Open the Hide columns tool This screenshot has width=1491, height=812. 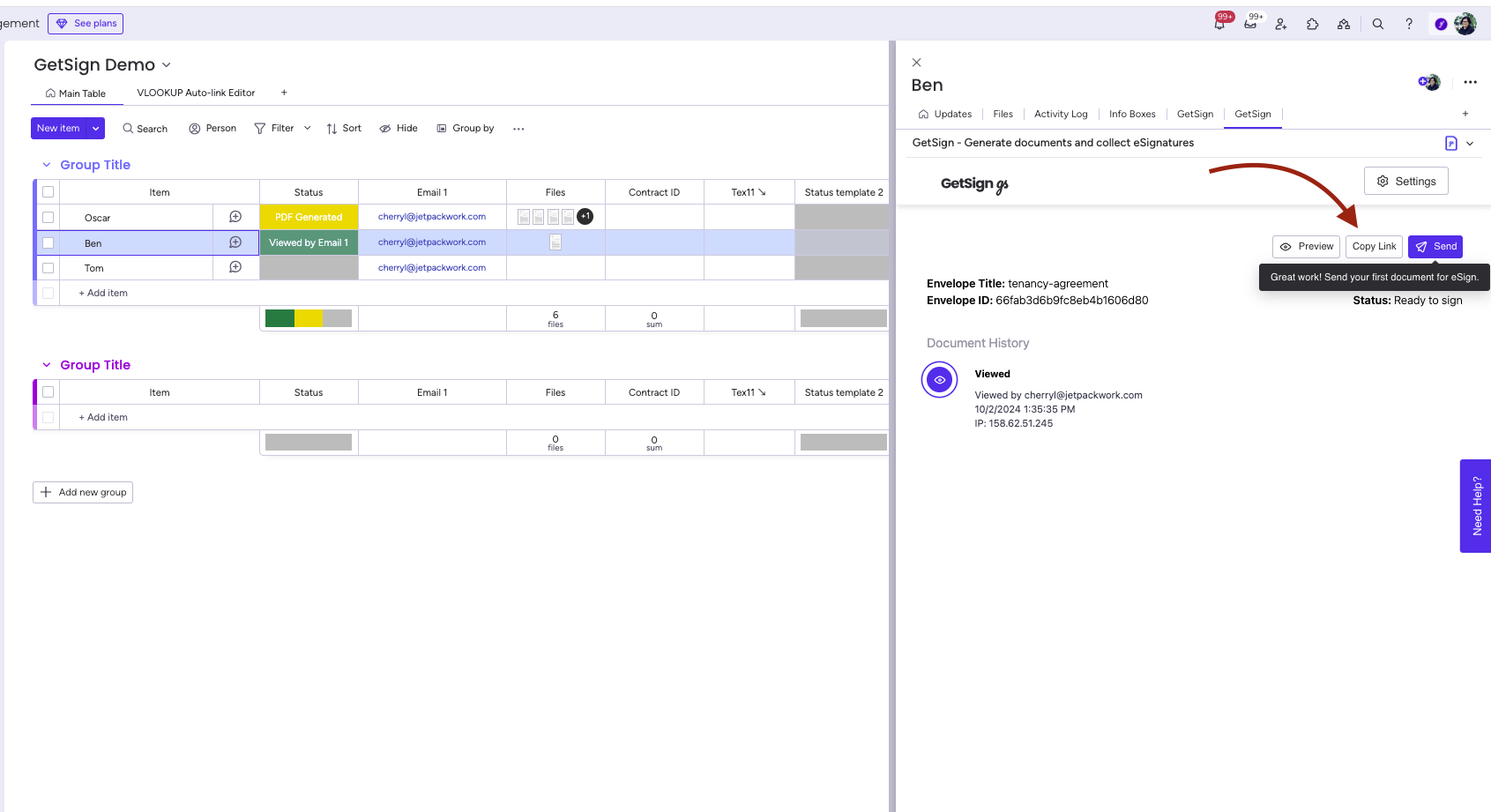pos(399,129)
